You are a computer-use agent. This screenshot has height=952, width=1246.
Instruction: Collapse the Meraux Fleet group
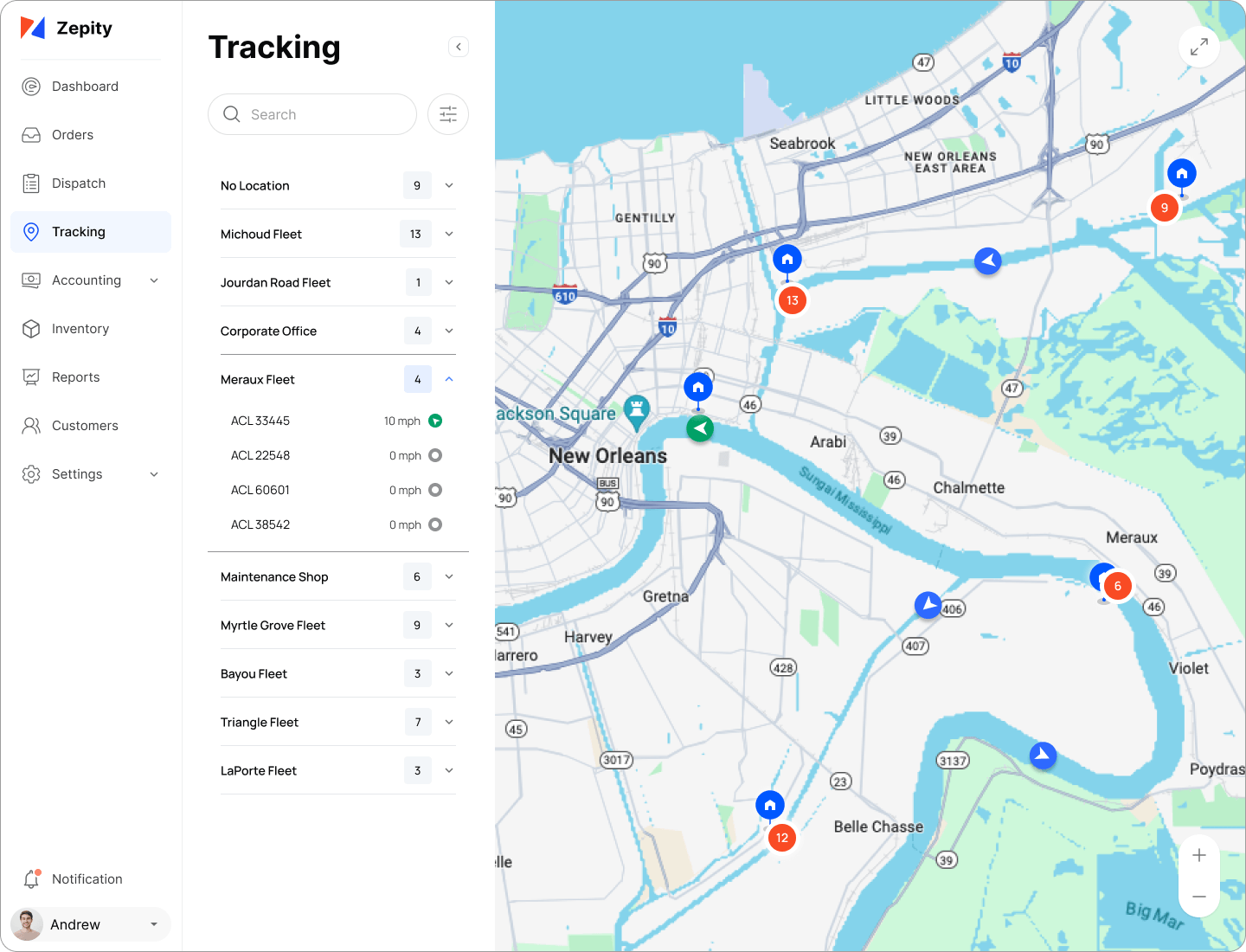point(449,379)
